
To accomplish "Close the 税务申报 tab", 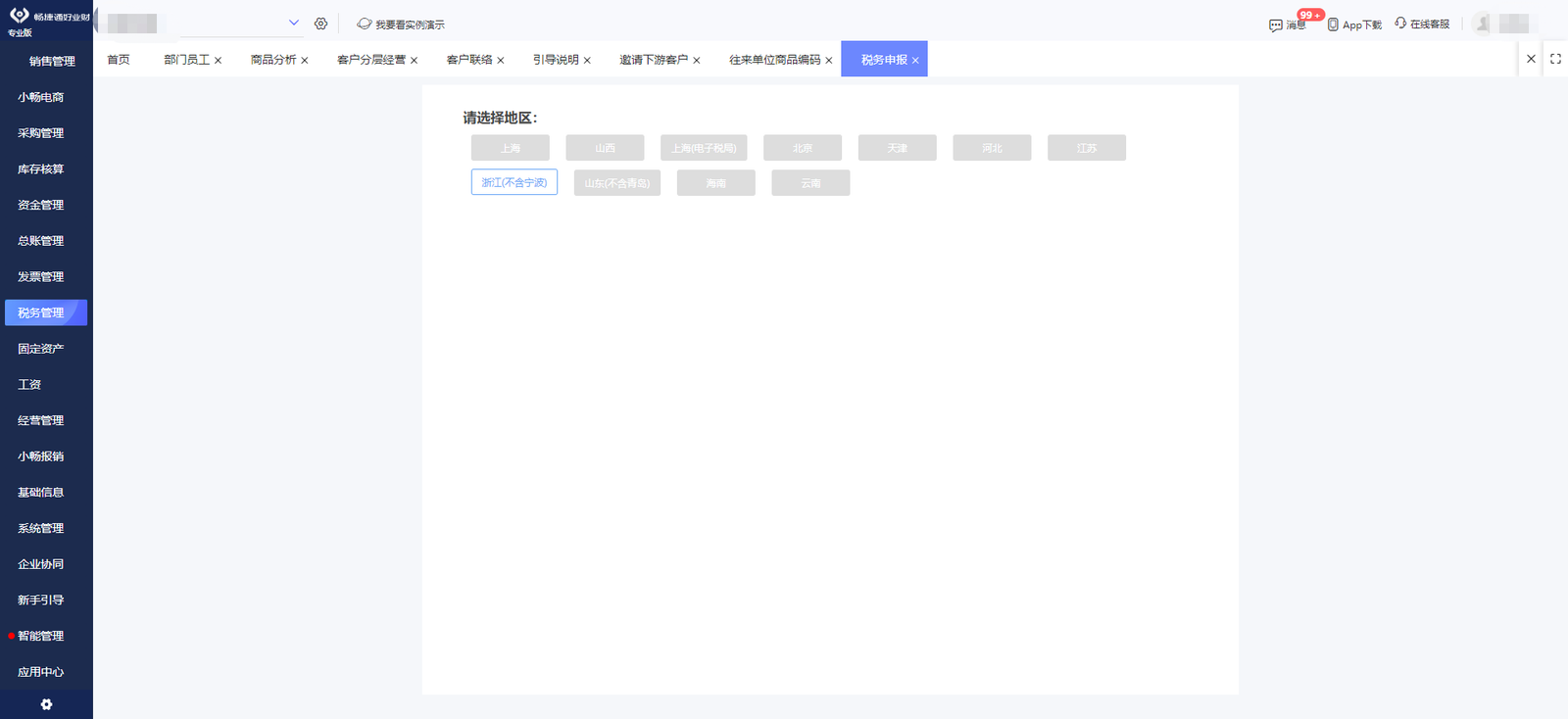I will (x=915, y=61).
